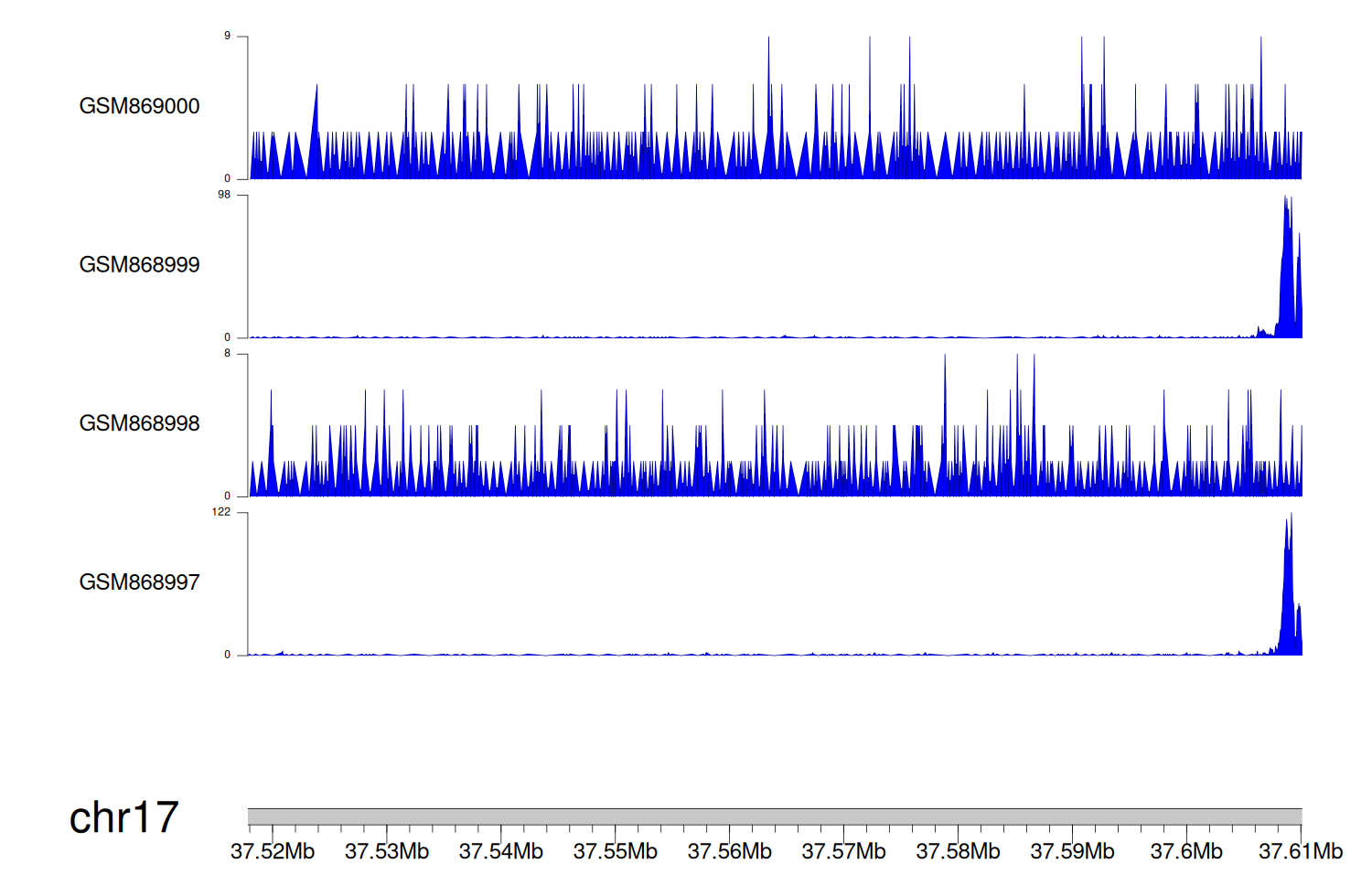Click the GSM869000 track label

click(x=139, y=106)
